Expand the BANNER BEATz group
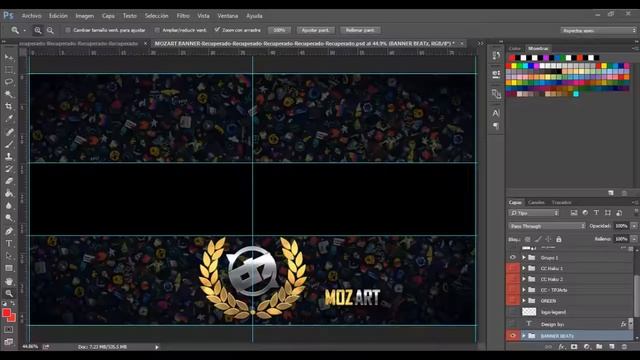Image resolution: width=640 pixels, height=360 pixels. point(524,336)
